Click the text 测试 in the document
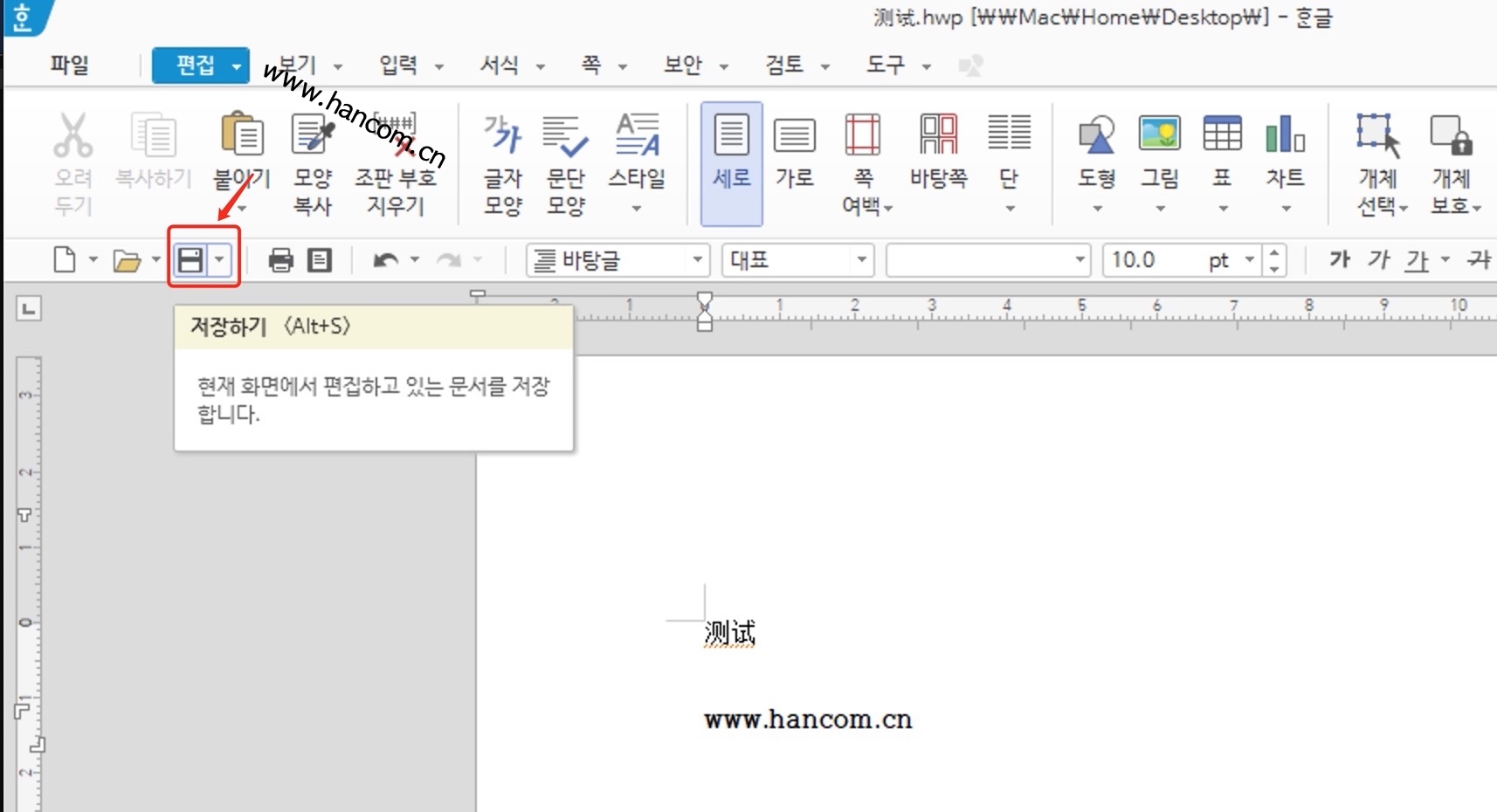The height and width of the screenshot is (812, 1497). click(x=729, y=633)
